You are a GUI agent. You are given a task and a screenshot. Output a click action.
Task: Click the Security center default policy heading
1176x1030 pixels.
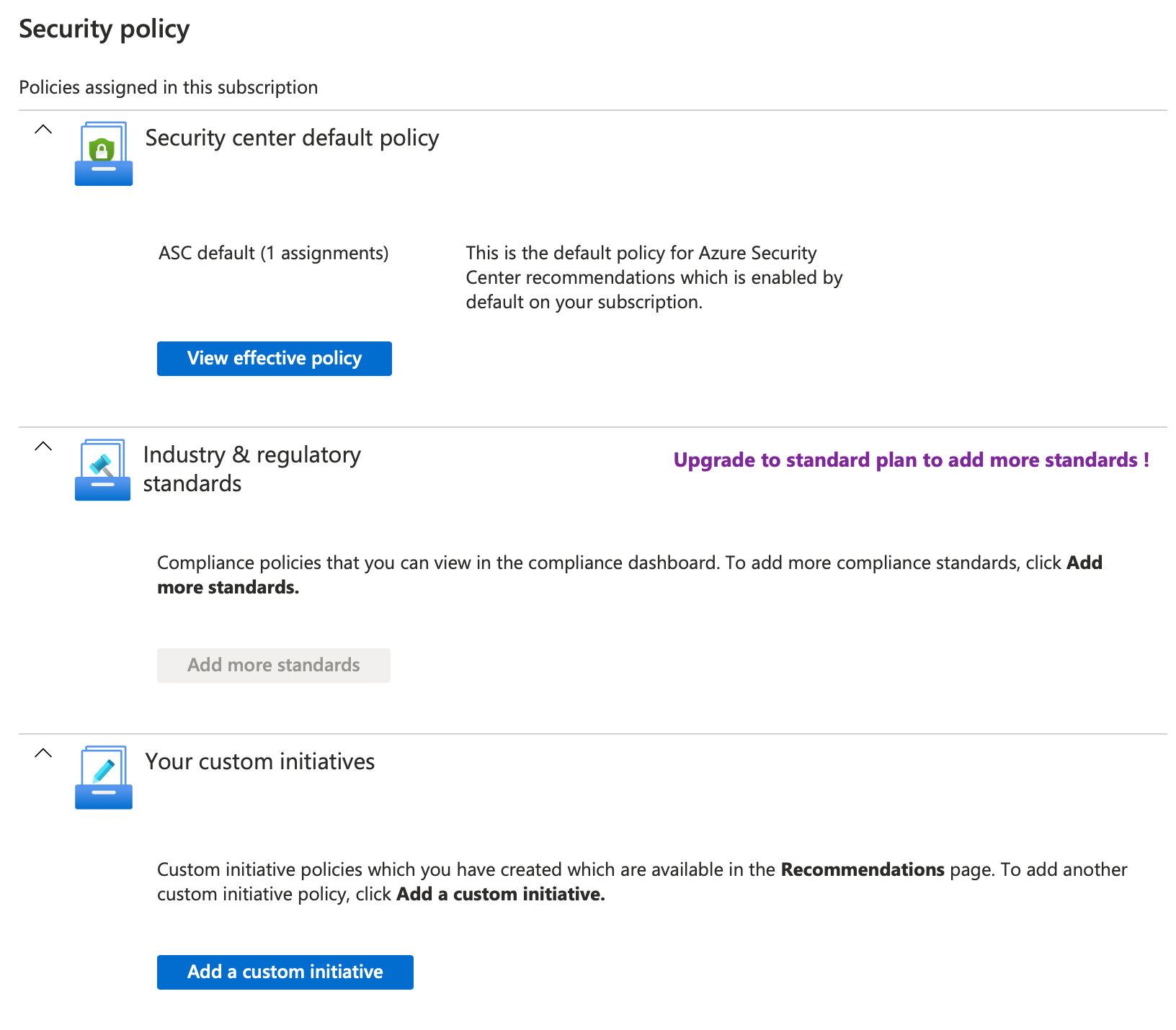(292, 138)
